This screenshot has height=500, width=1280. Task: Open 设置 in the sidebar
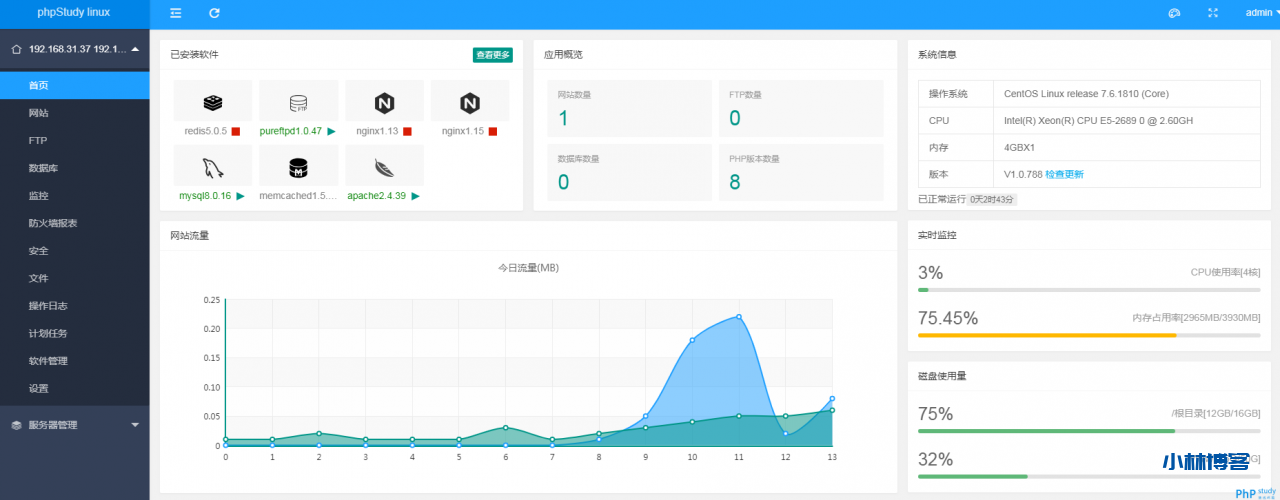click(75, 388)
